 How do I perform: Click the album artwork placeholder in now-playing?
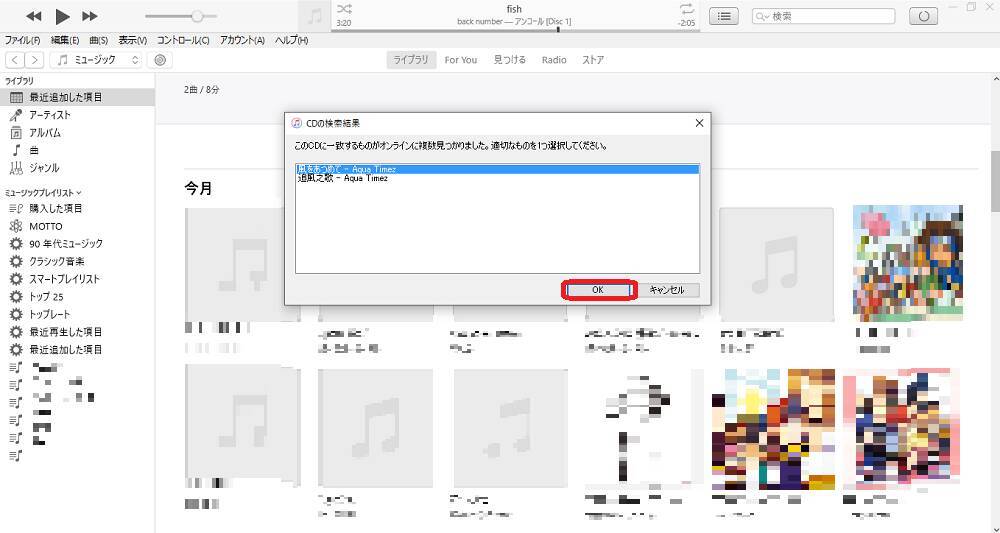point(314,16)
